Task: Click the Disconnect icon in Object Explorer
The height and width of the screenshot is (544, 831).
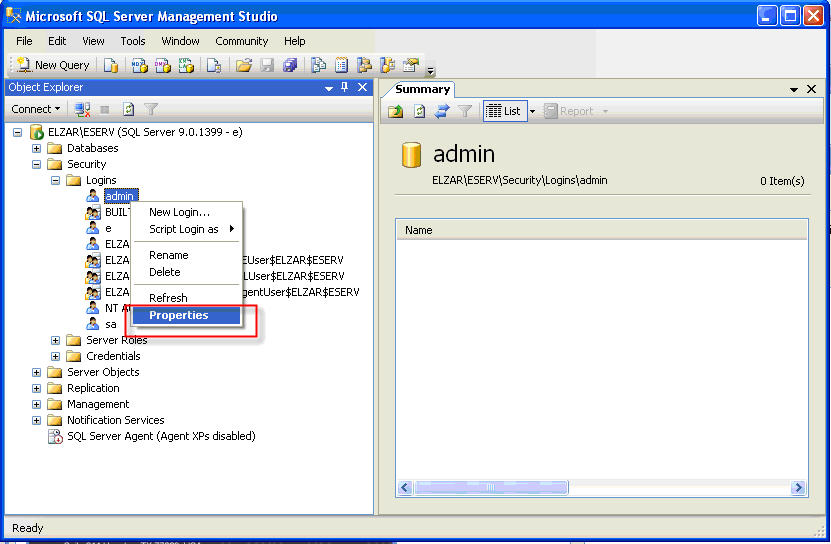Action: coord(82,109)
